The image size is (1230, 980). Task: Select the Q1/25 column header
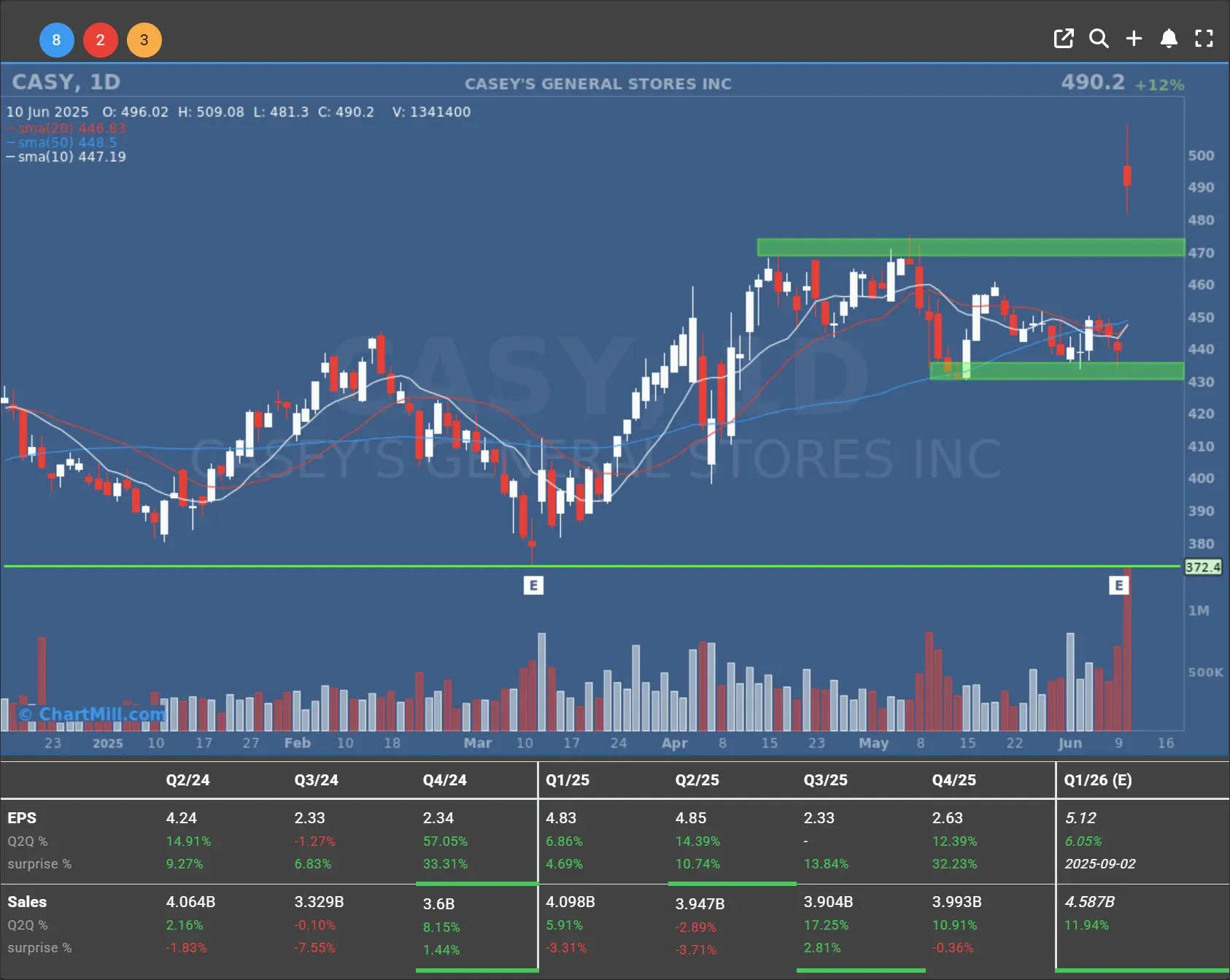568,780
